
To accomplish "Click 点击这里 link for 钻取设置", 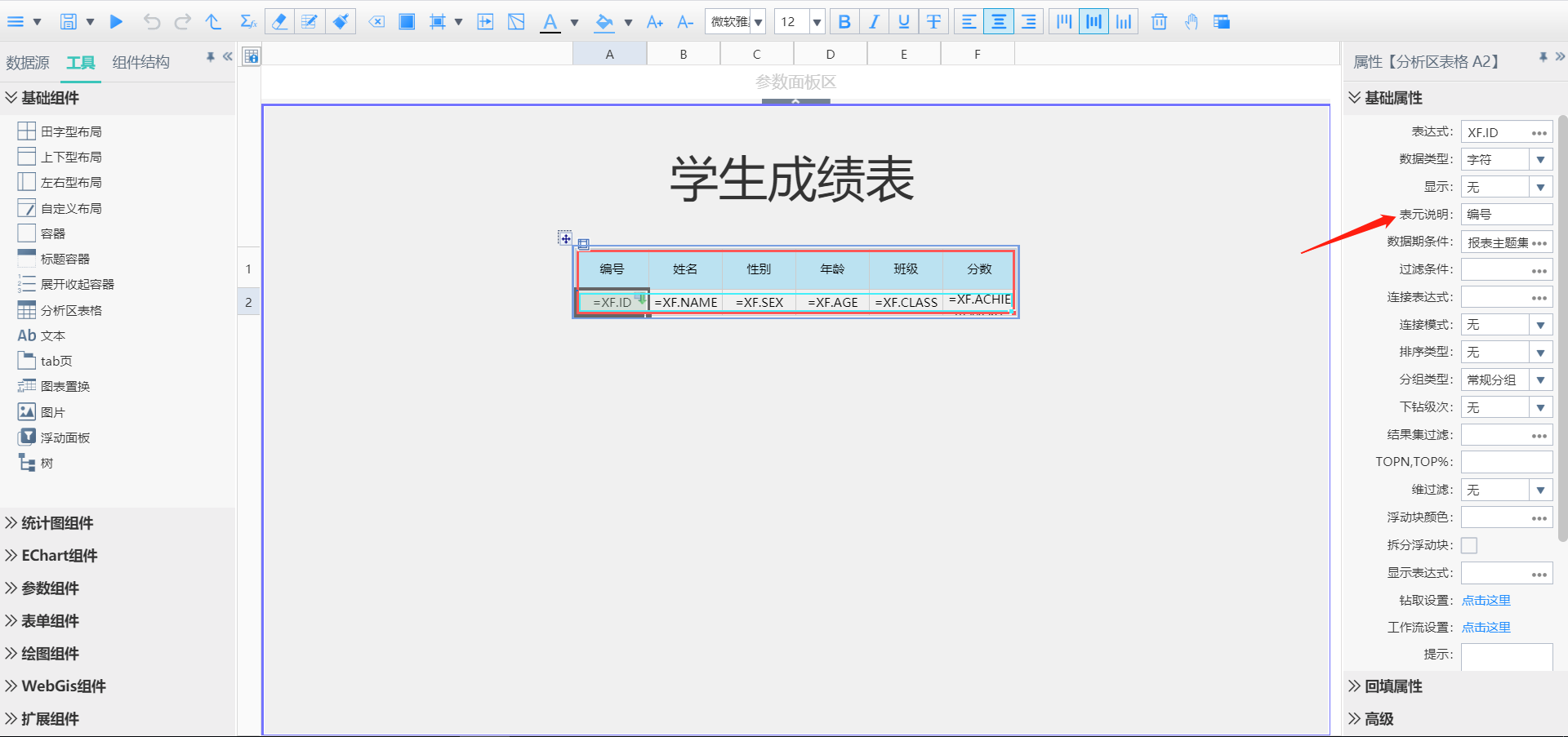I will pos(1486,601).
